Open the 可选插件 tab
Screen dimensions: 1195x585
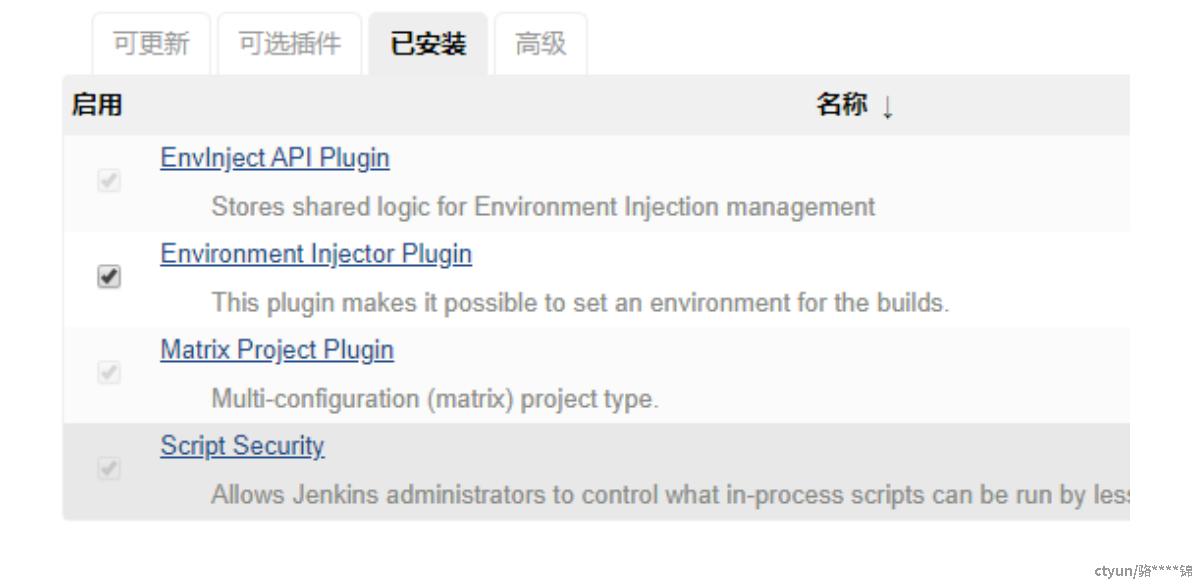pyautogui.click(x=290, y=43)
